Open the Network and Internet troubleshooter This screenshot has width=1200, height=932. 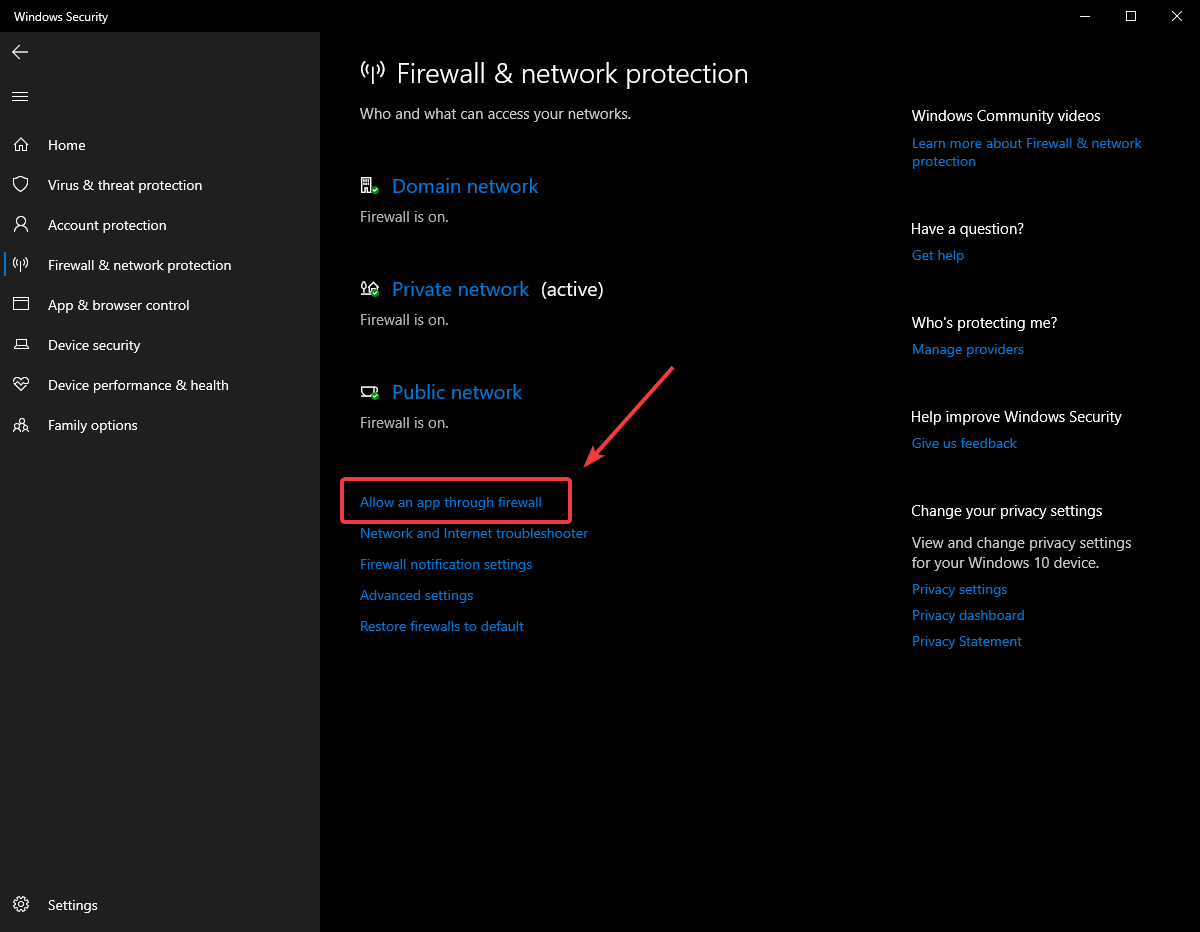473,533
